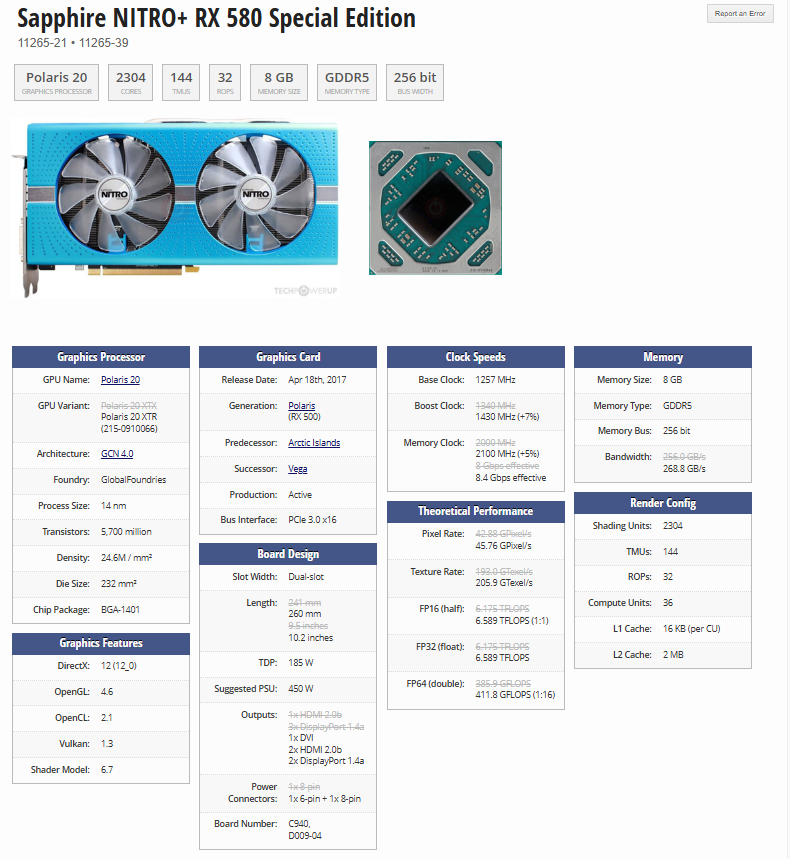Click the GPU chip die image
Screen dimensions: 790x859
point(436,208)
